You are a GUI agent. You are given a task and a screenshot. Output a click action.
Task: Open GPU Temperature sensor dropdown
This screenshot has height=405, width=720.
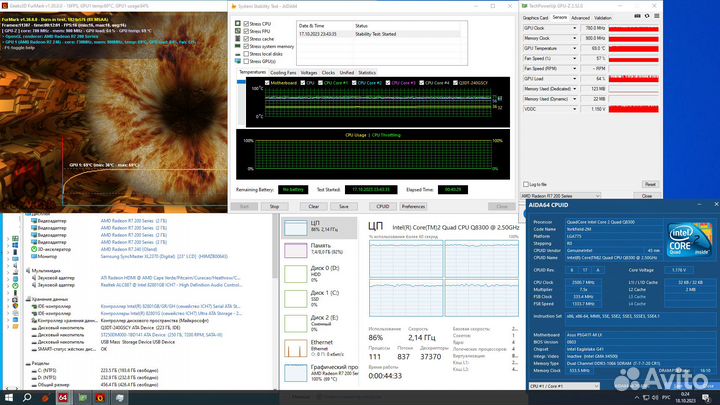click(x=574, y=48)
